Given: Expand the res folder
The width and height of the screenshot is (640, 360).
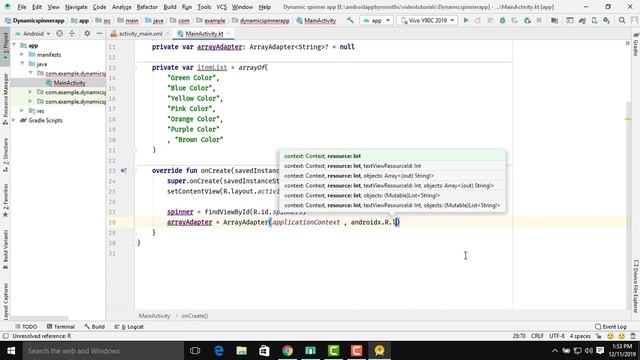Looking at the screenshot, I should [22, 111].
